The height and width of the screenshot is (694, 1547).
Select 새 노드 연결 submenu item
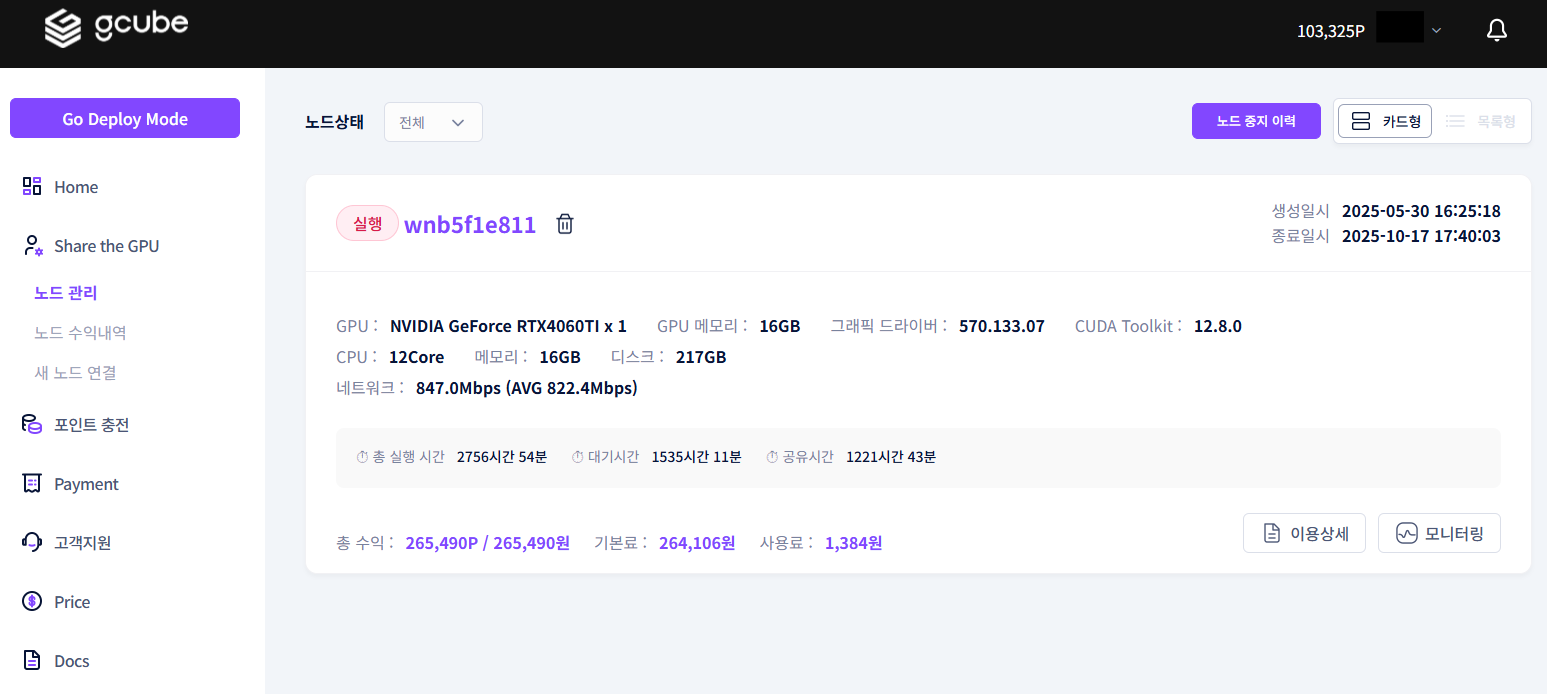(75, 372)
